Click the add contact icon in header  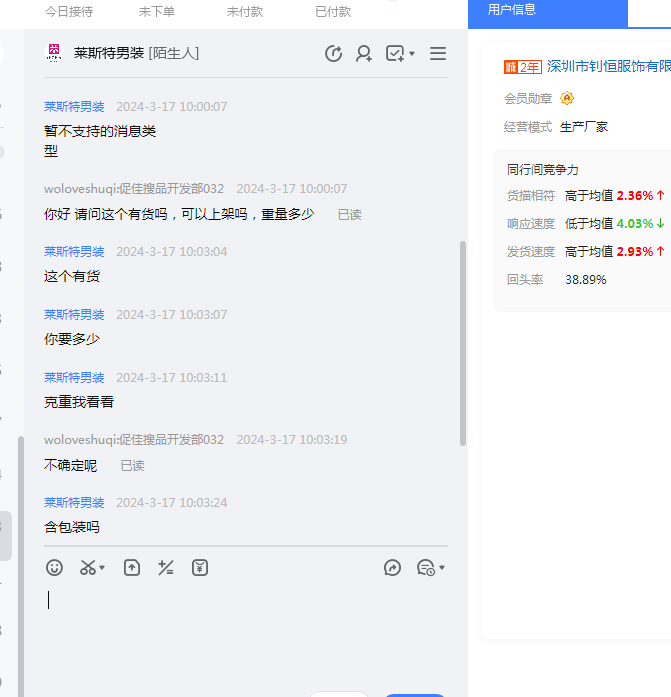tap(364, 54)
